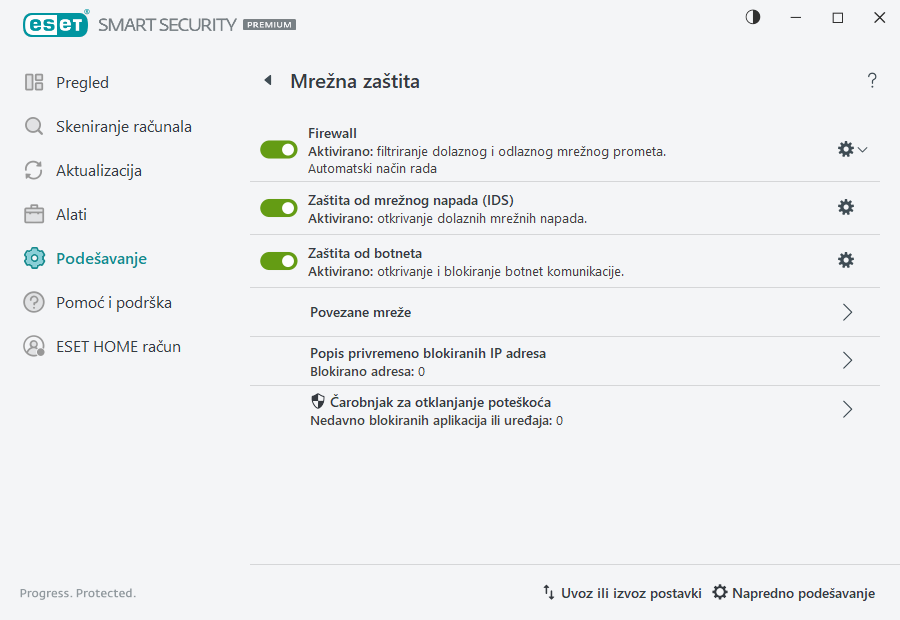Select the Pomoć i podrška question icon
The height and width of the screenshot is (620, 900).
point(33,302)
